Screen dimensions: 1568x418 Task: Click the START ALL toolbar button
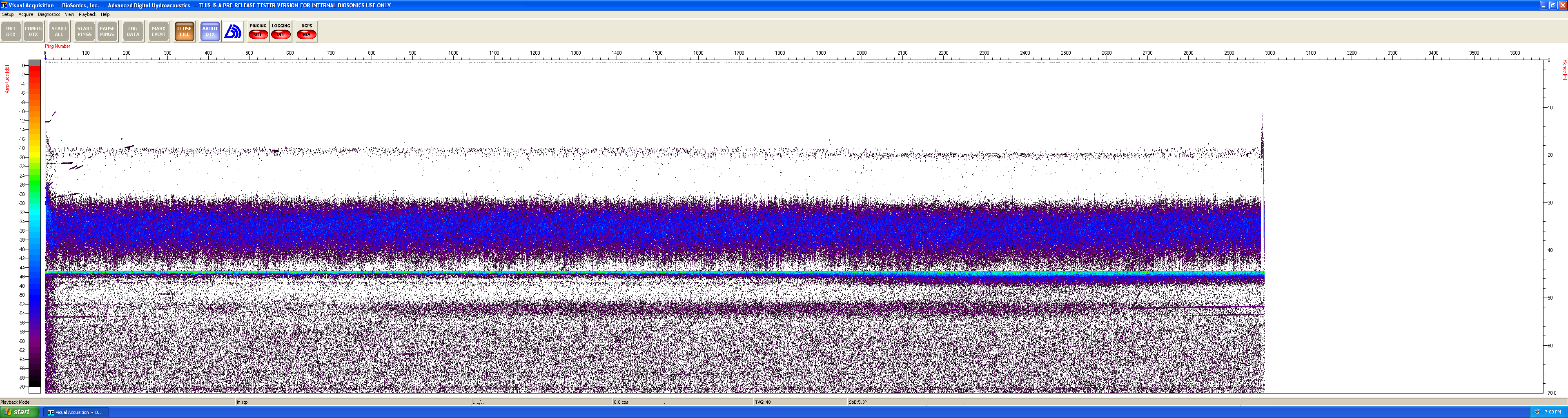(59, 32)
